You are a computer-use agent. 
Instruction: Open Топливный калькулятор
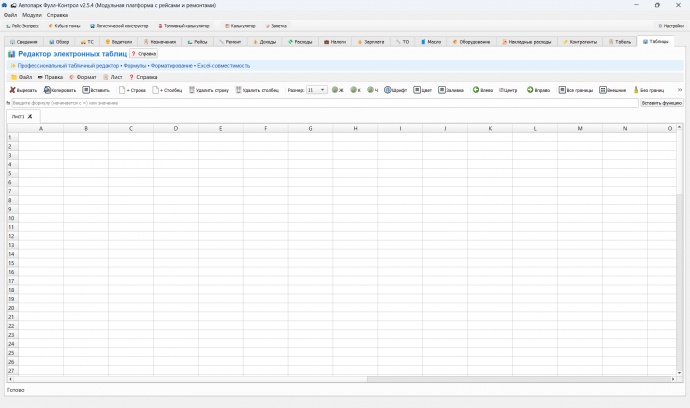184,26
